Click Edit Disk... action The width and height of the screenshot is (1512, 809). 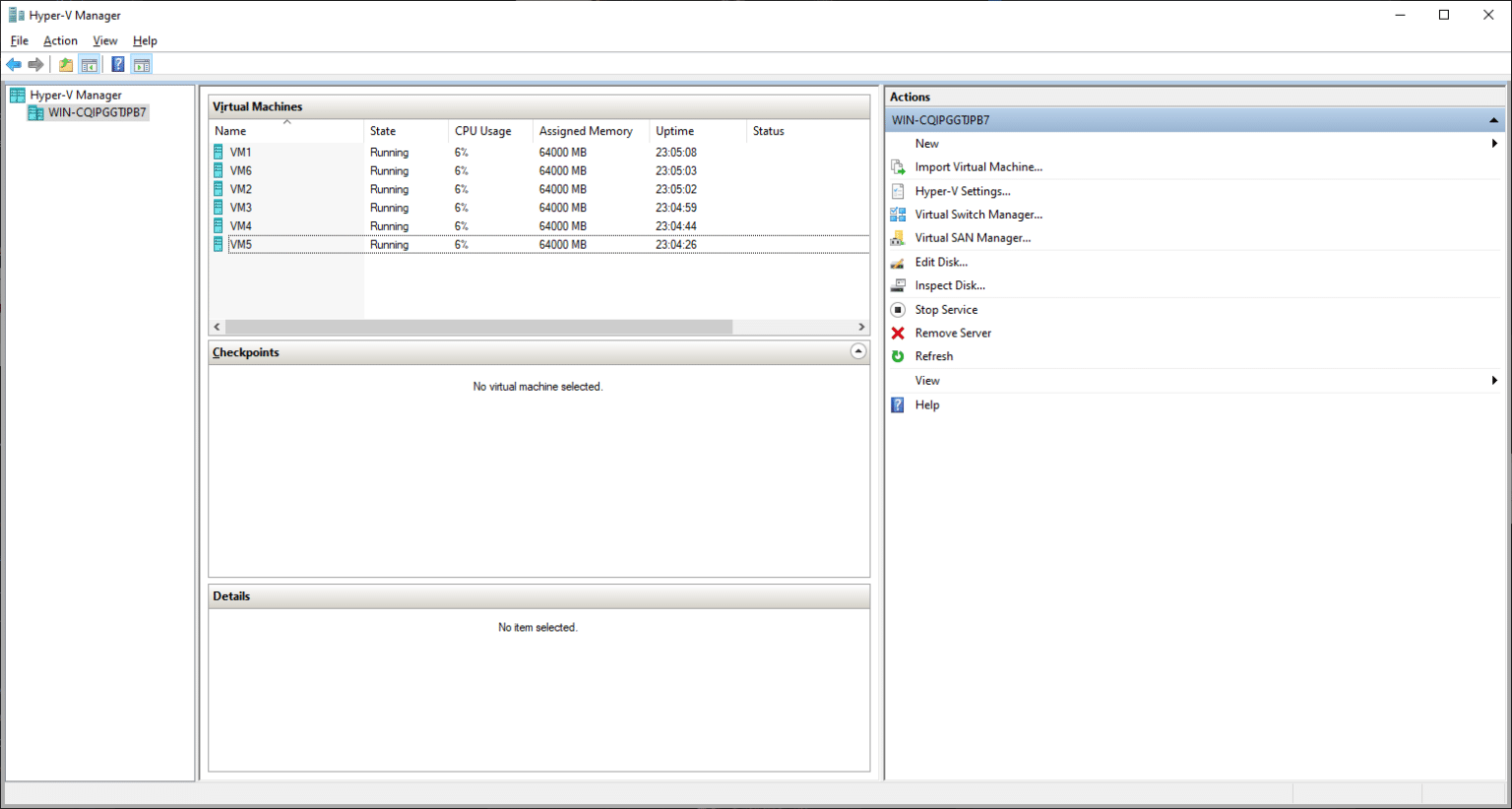(x=941, y=262)
